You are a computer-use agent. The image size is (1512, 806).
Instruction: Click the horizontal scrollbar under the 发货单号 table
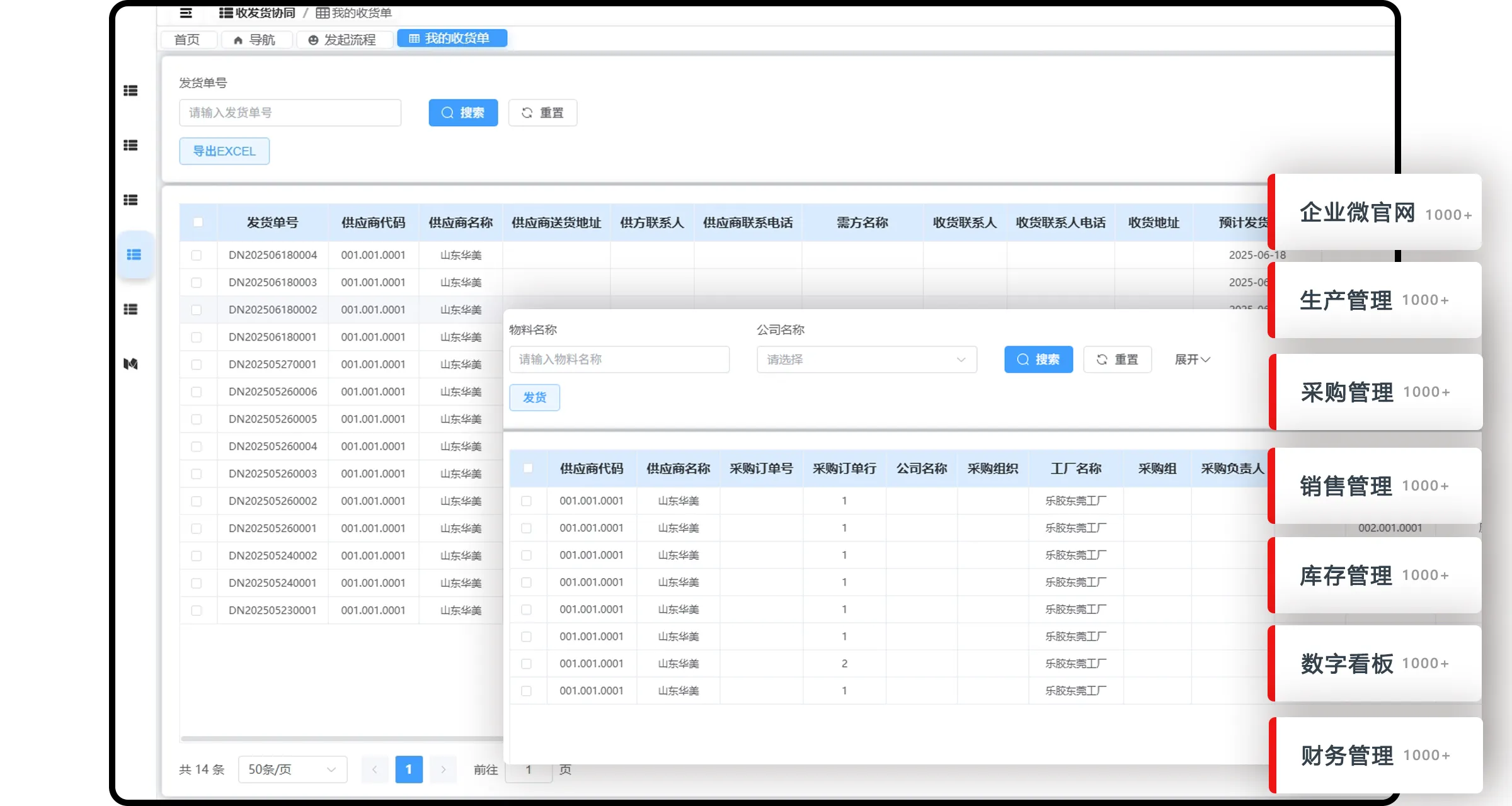340,738
